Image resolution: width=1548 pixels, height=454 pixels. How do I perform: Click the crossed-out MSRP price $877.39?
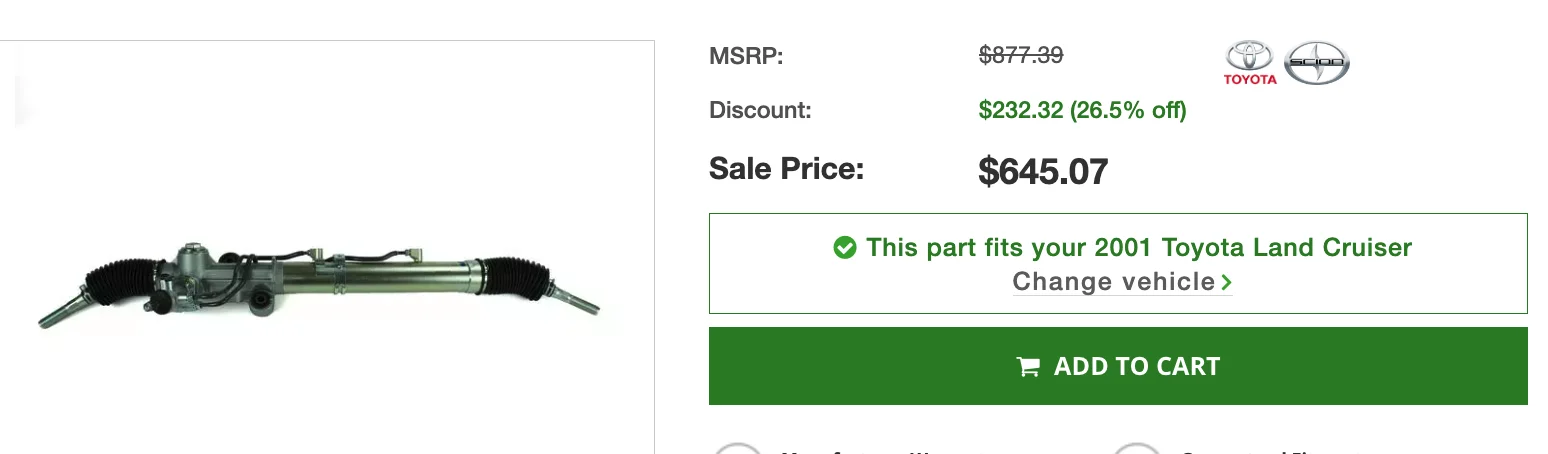point(1020,56)
